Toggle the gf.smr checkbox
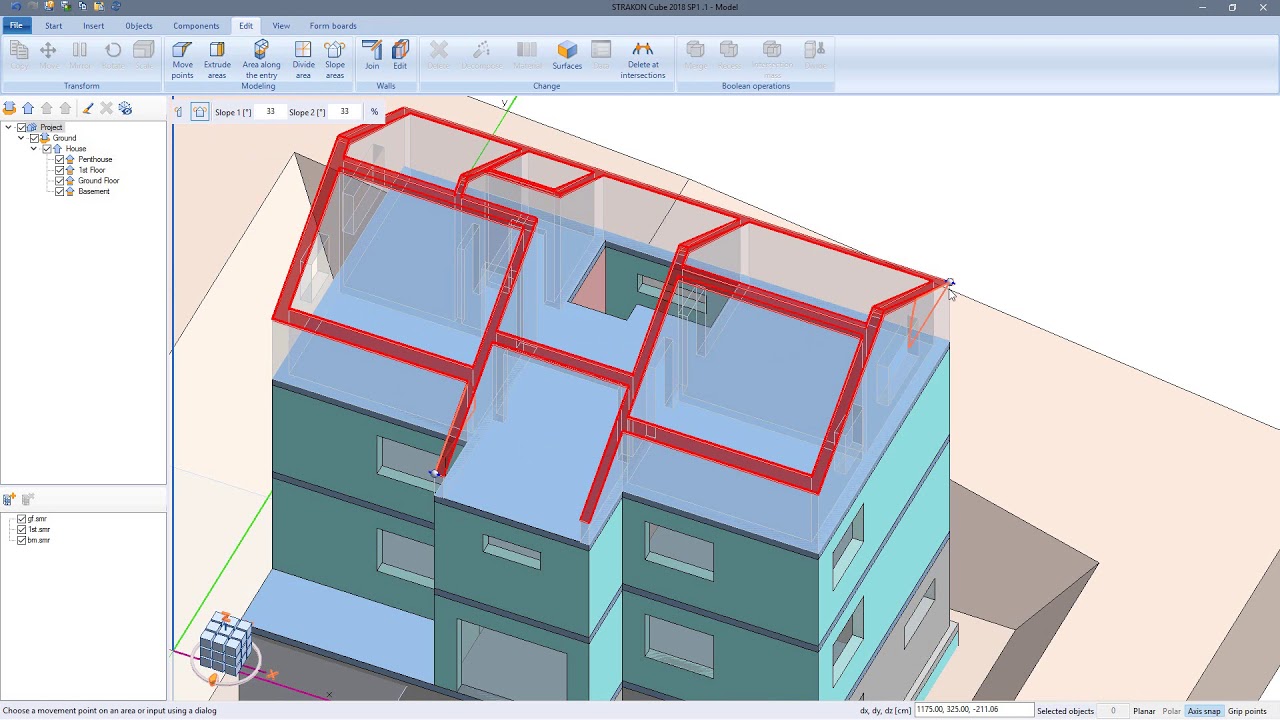1280x720 pixels. tap(21, 519)
